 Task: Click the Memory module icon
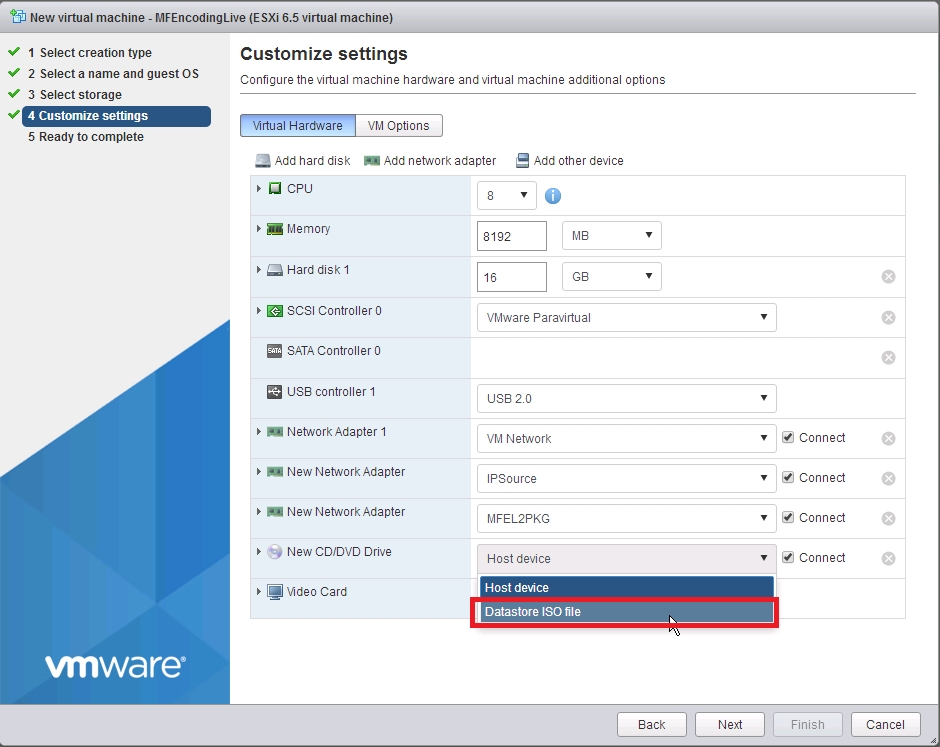275,229
